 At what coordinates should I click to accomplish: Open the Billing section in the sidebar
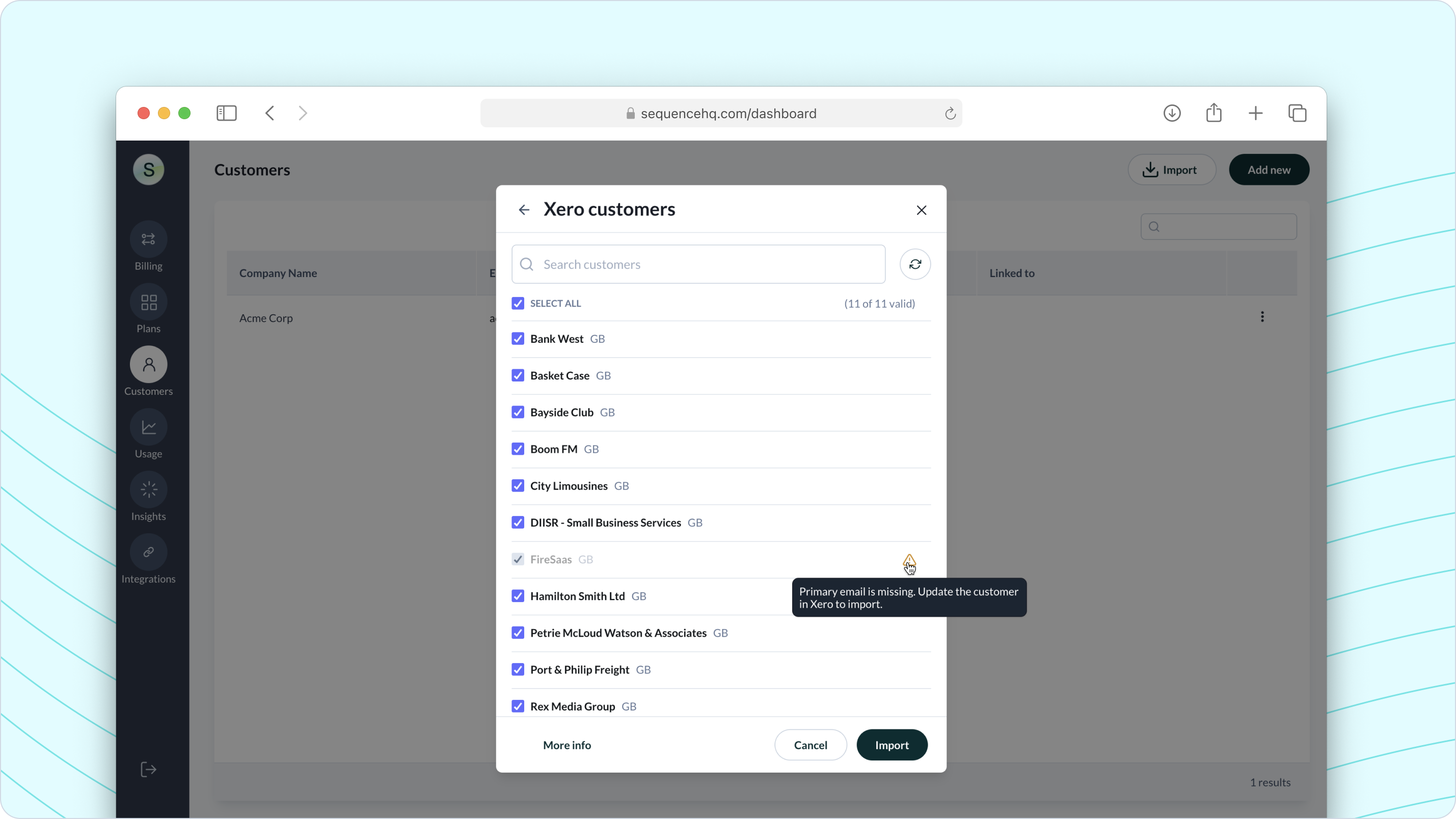(x=148, y=239)
